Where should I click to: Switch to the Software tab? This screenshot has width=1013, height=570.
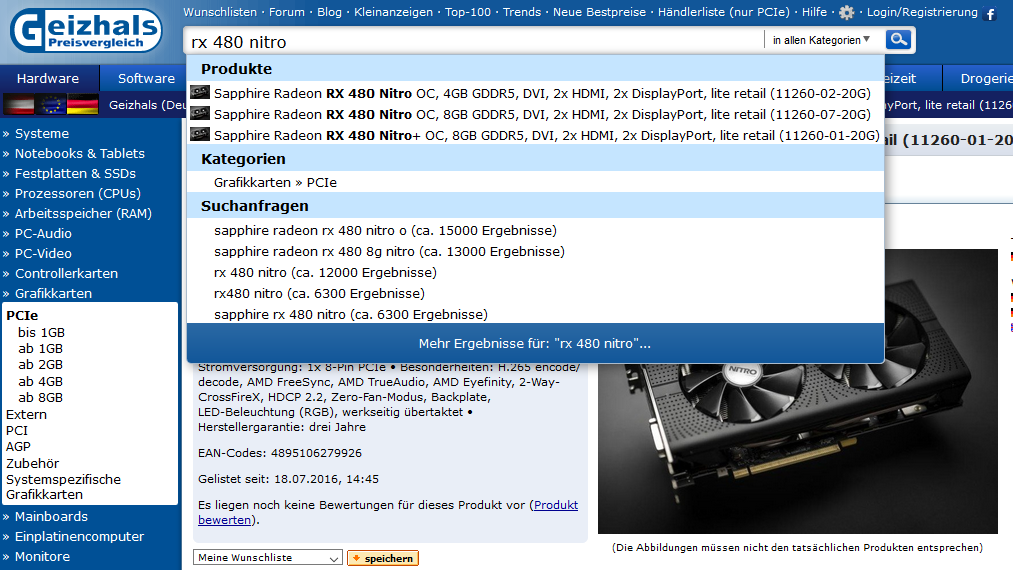[x=146, y=78]
